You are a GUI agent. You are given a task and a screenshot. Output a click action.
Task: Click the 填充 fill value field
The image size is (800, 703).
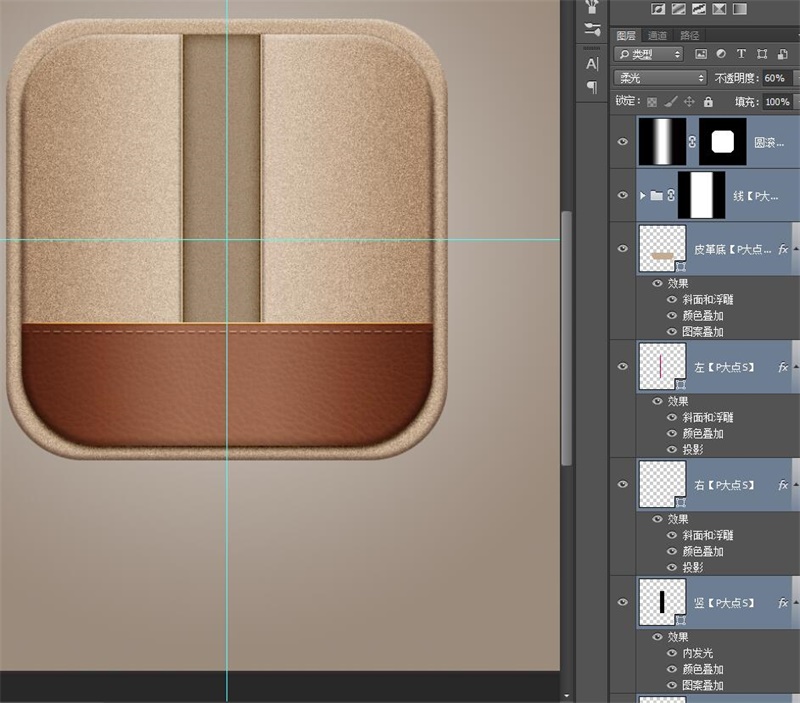pyautogui.click(x=778, y=102)
